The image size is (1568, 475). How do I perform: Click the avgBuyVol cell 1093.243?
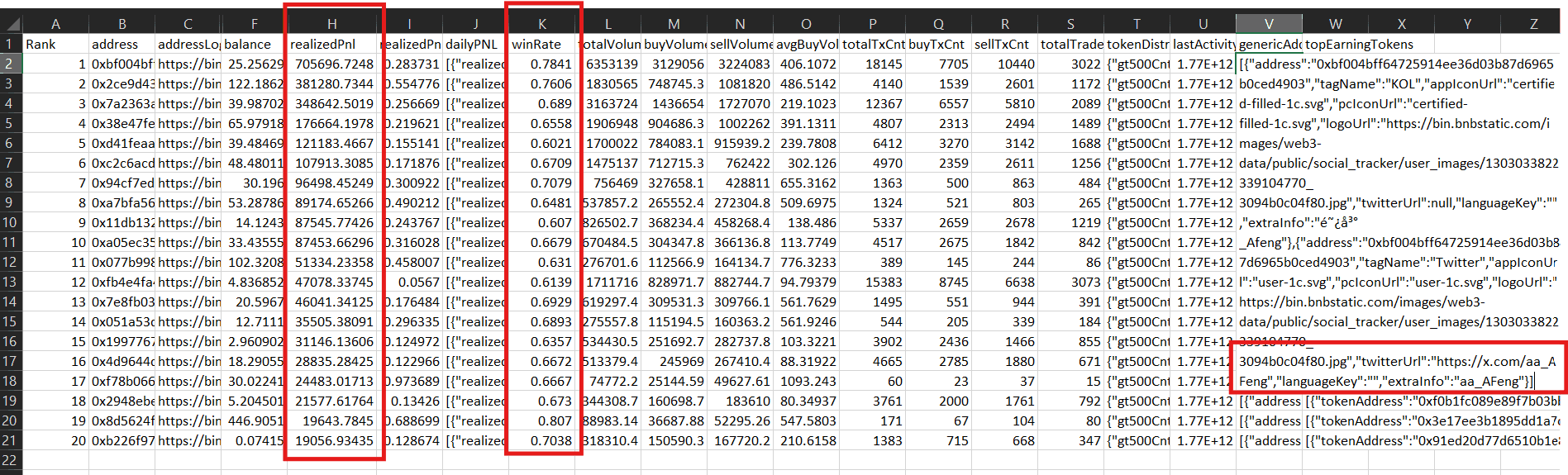click(806, 381)
